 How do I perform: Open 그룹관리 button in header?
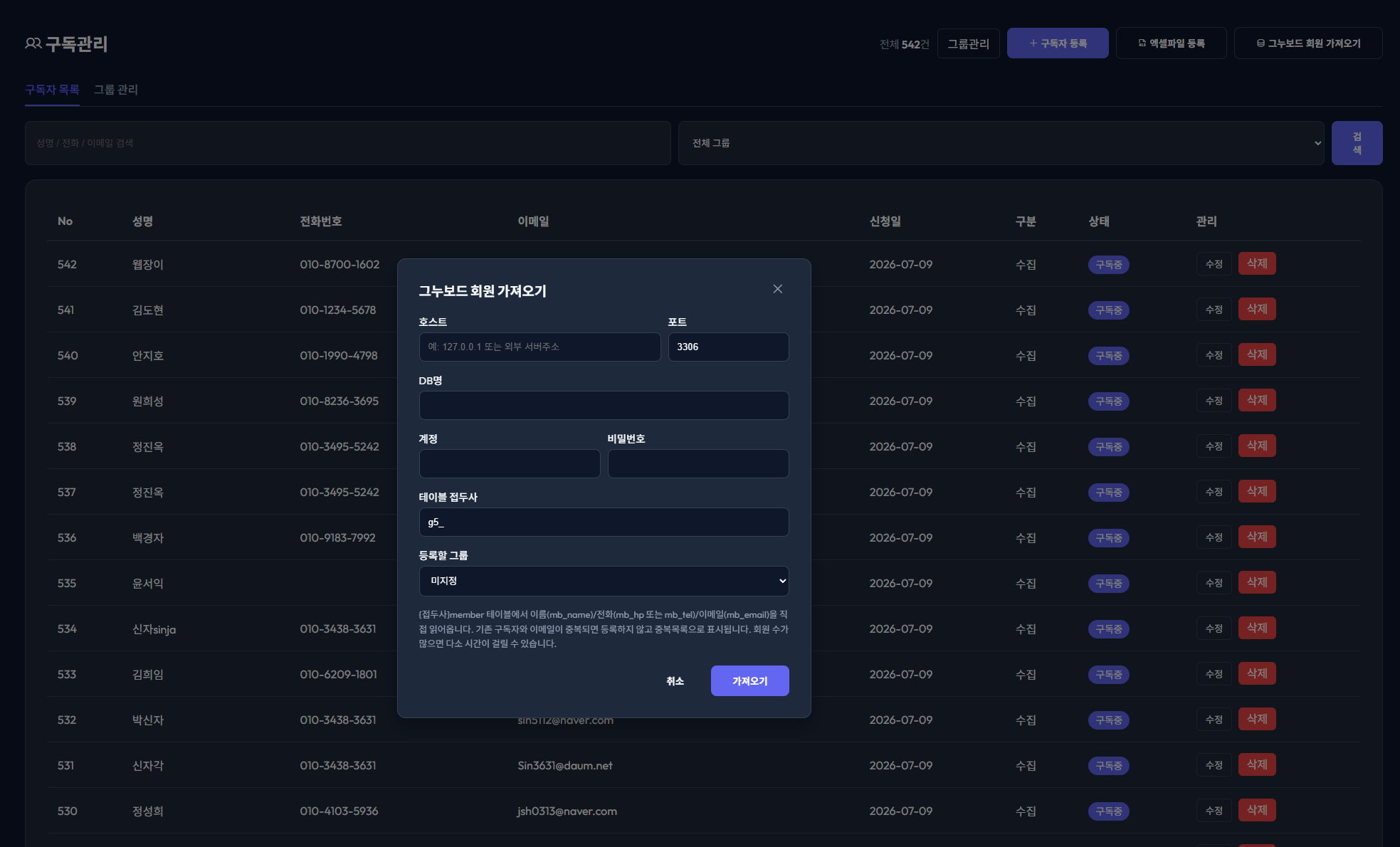[x=968, y=43]
